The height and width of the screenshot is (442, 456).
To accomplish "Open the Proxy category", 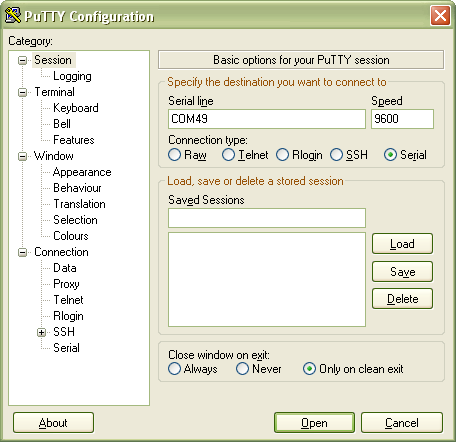I will coord(66,284).
